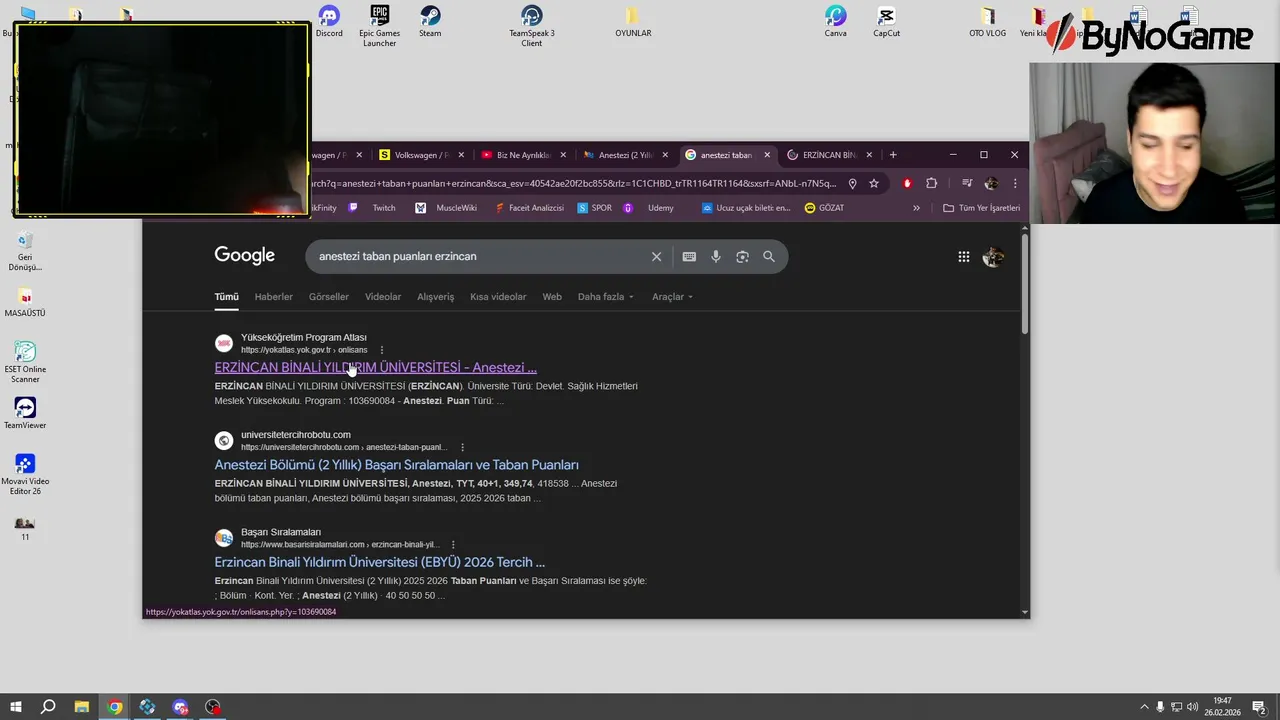Click the red extension icon in Chrome toolbar
Image resolution: width=1280 pixels, height=720 pixels.
907,183
